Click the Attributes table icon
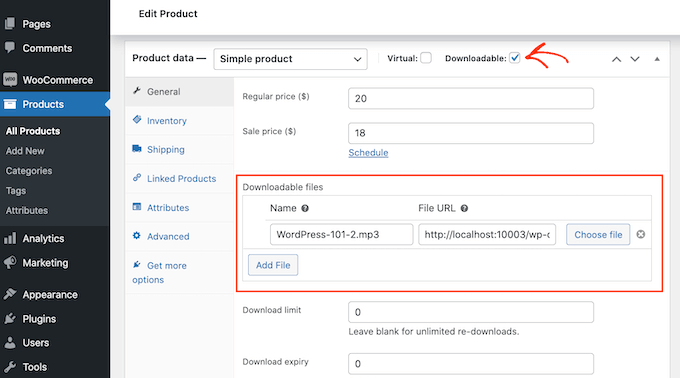Image resolution: width=680 pixels, height=378 pixels. [137, 206]
